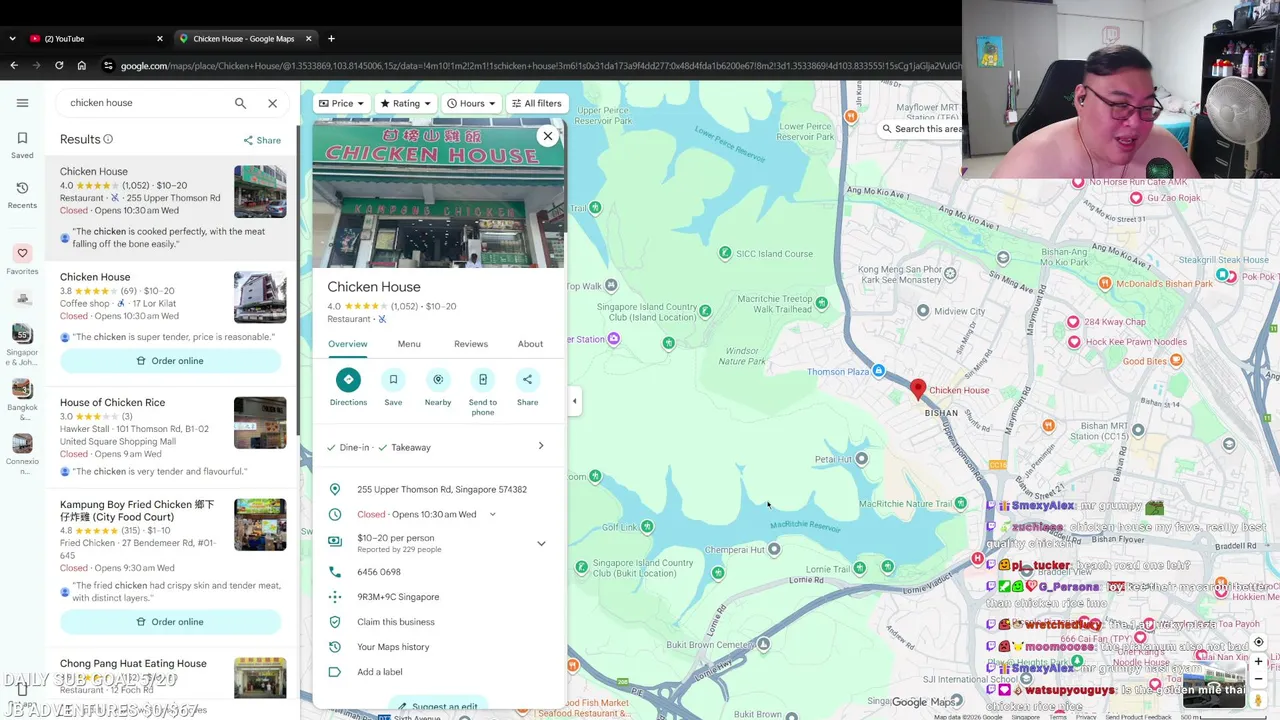Click the address '255 Upper Thomson Rd, Singapore 574382'
Image resolution: width=1280 pixels, height=720 pixels.
coord(442,489)
